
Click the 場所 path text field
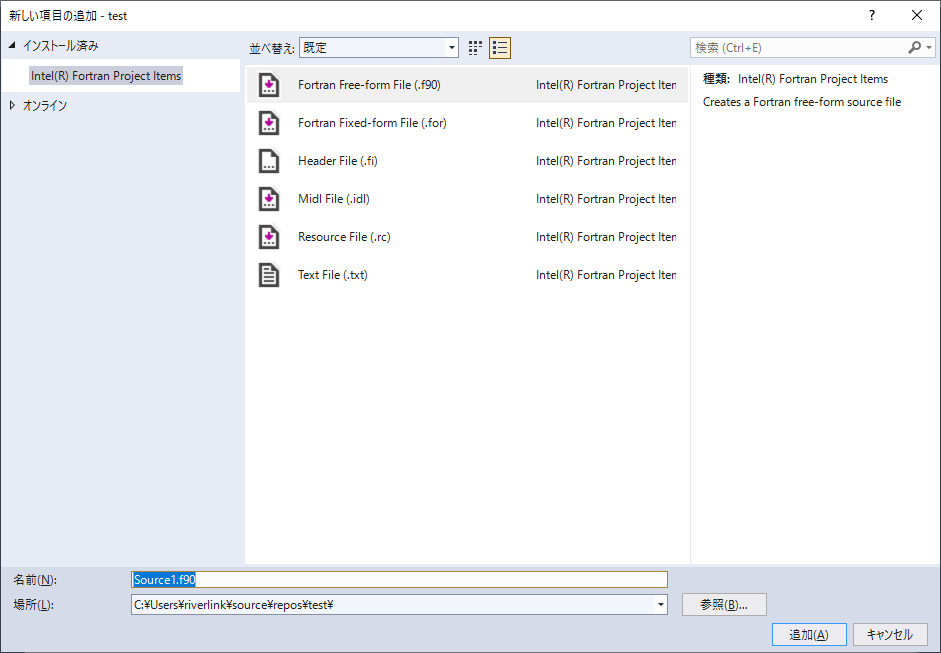point(392,604)
